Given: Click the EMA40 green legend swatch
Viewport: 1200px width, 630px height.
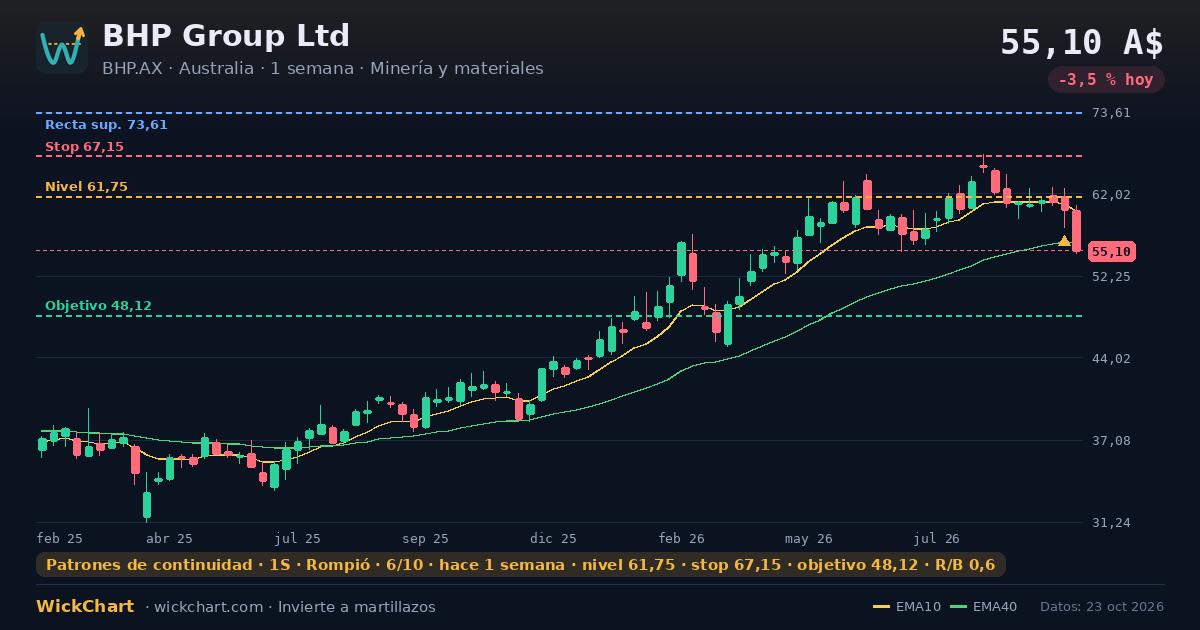Looking at the screenshot, I should [x=958, y=607].
